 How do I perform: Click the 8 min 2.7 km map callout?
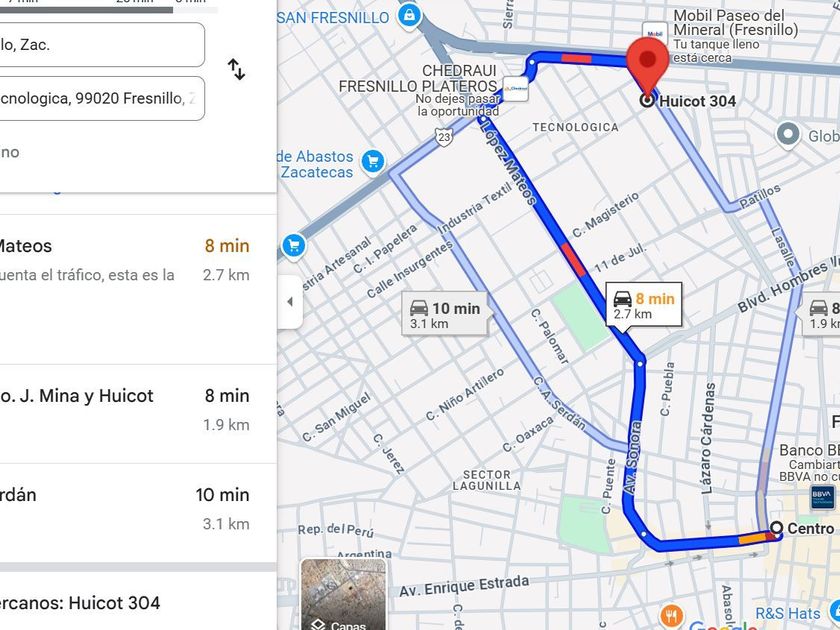pos(643,305)
